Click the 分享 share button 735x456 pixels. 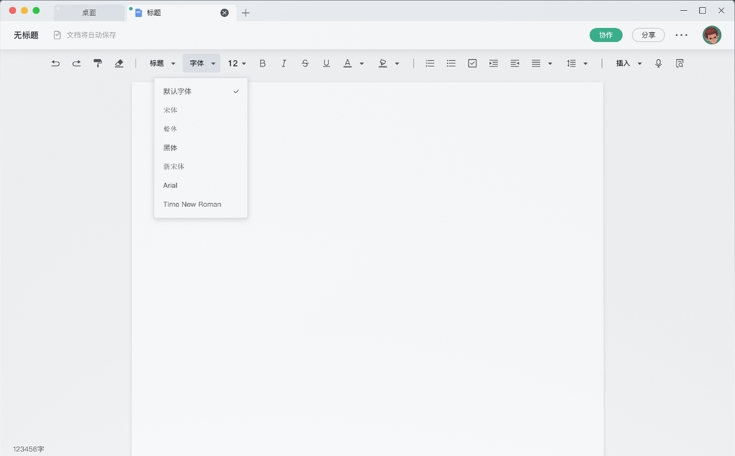648,35
